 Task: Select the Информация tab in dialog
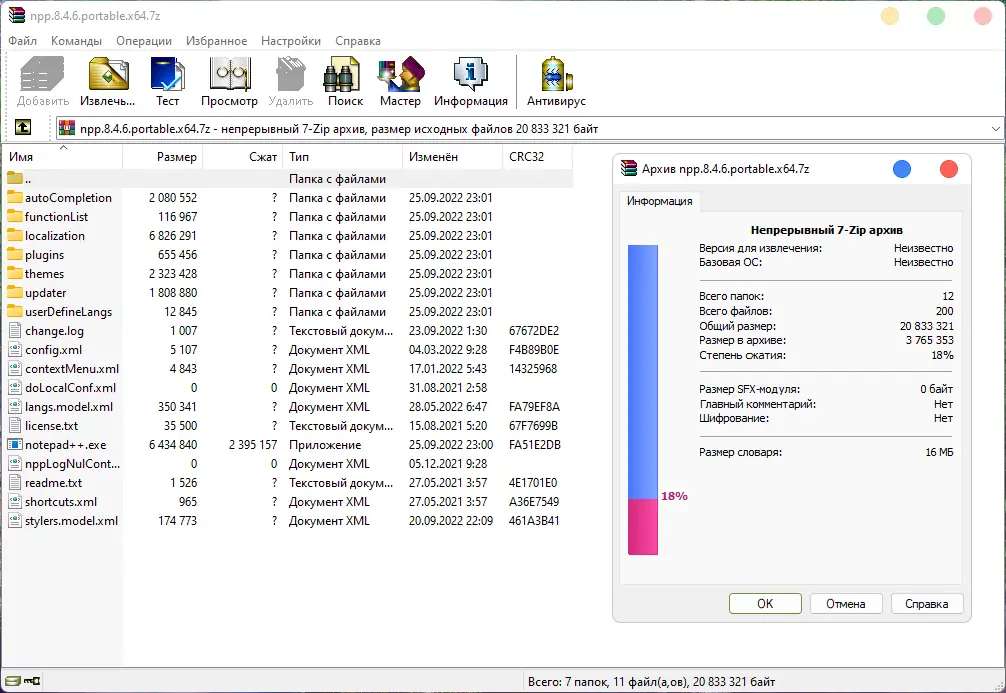(x=660, y=201)
